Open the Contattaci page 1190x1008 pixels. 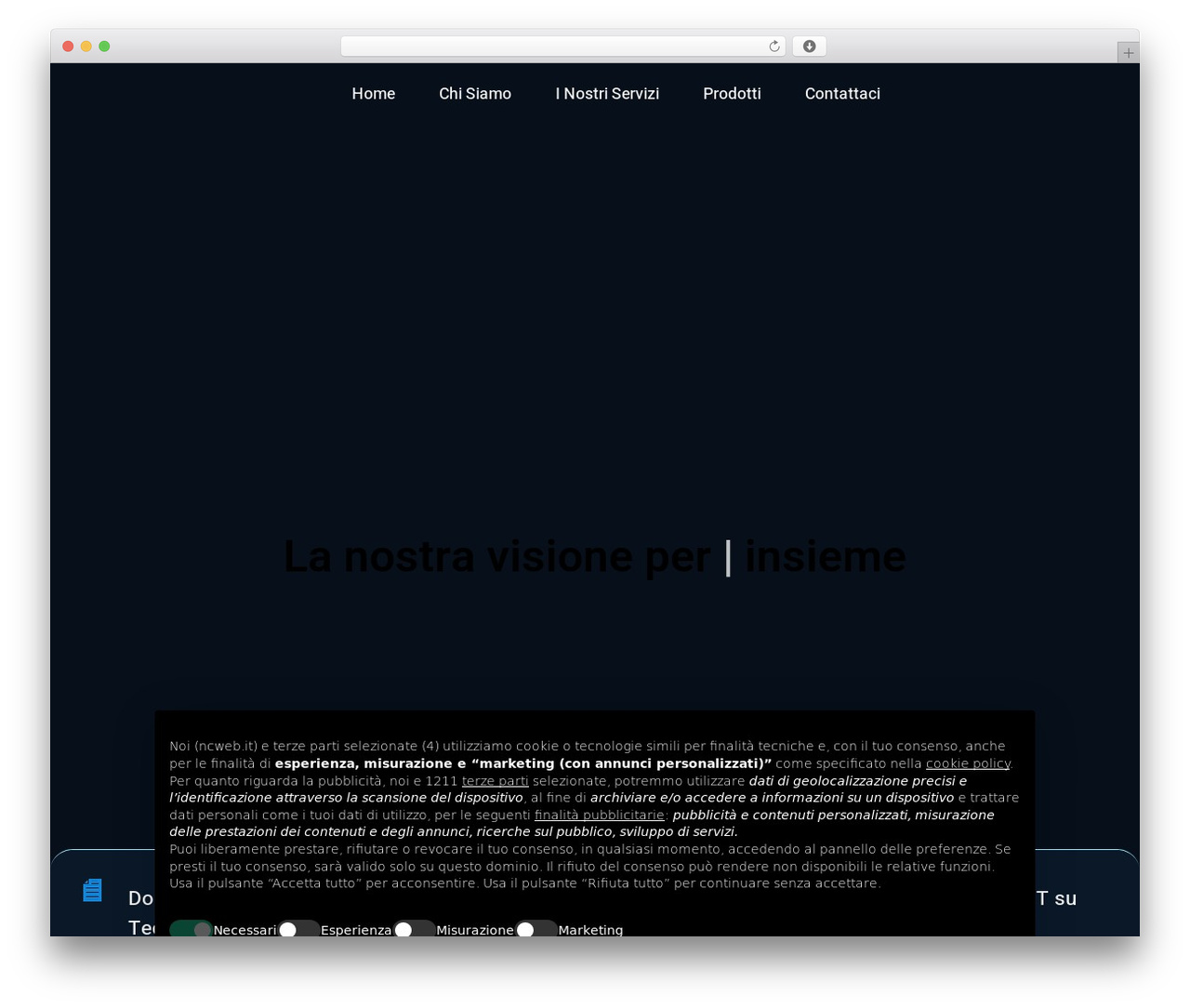click(x=842, y=93)
